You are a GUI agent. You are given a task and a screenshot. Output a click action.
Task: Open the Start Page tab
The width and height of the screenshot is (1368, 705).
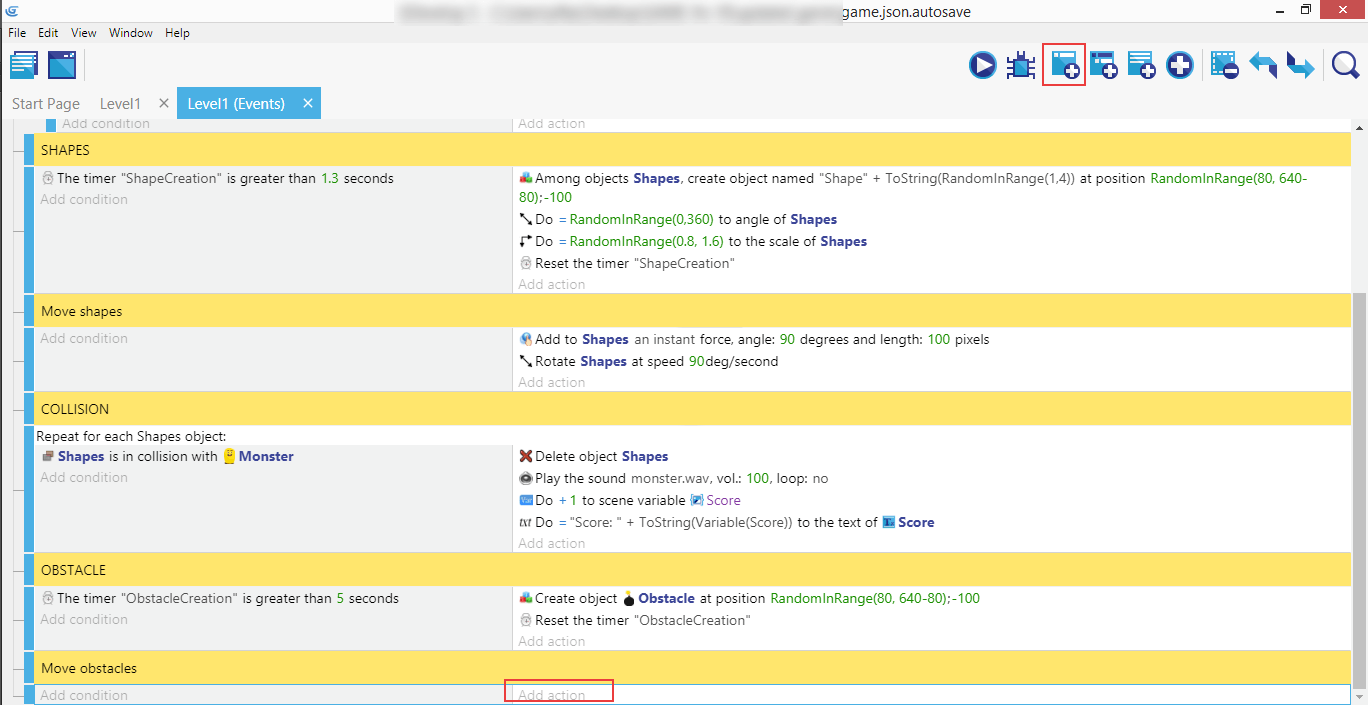point(46,104)
